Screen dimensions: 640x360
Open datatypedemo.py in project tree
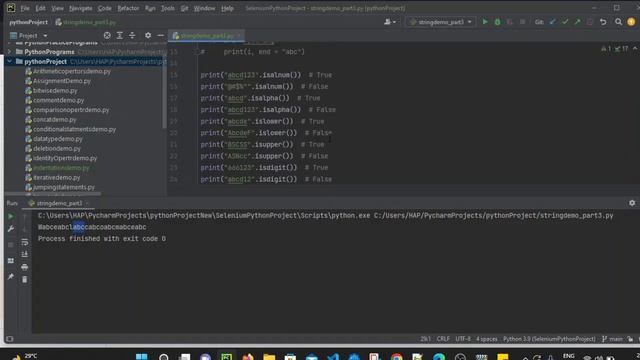click(58, 139)
